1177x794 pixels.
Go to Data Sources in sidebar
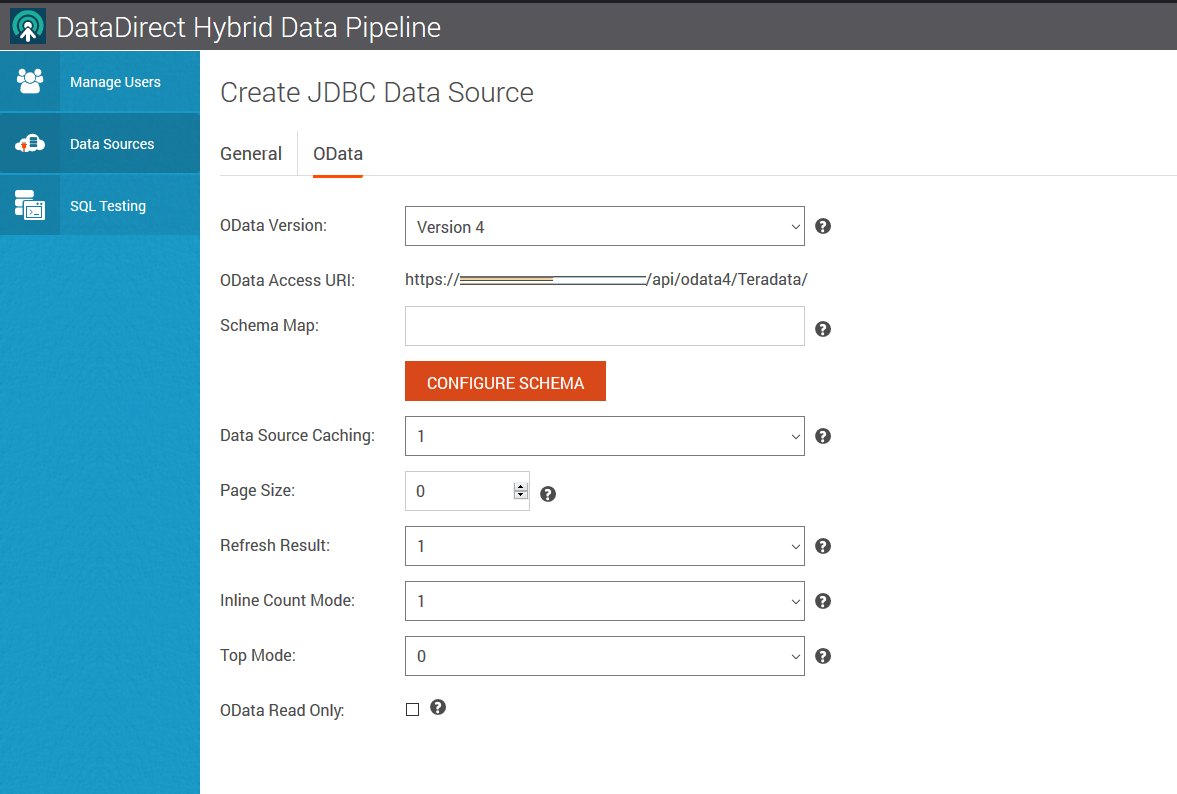[100, 143]
